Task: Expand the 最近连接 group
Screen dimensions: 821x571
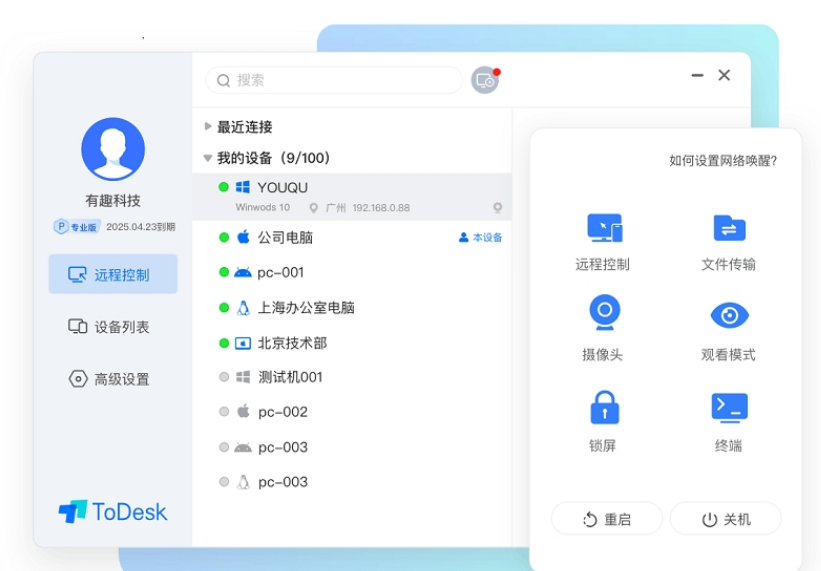Action: point(208,126)
